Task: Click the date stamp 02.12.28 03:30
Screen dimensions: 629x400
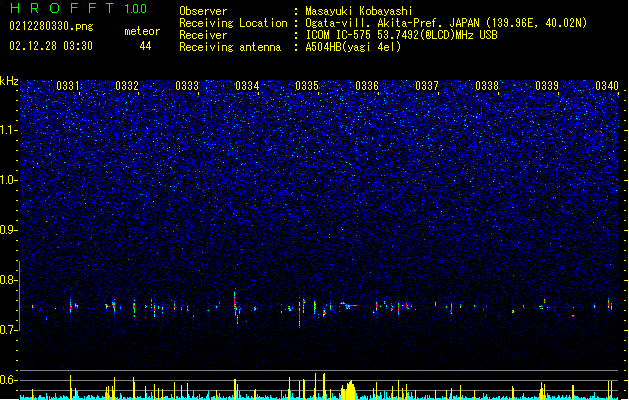Action: (x=51, y=46)
